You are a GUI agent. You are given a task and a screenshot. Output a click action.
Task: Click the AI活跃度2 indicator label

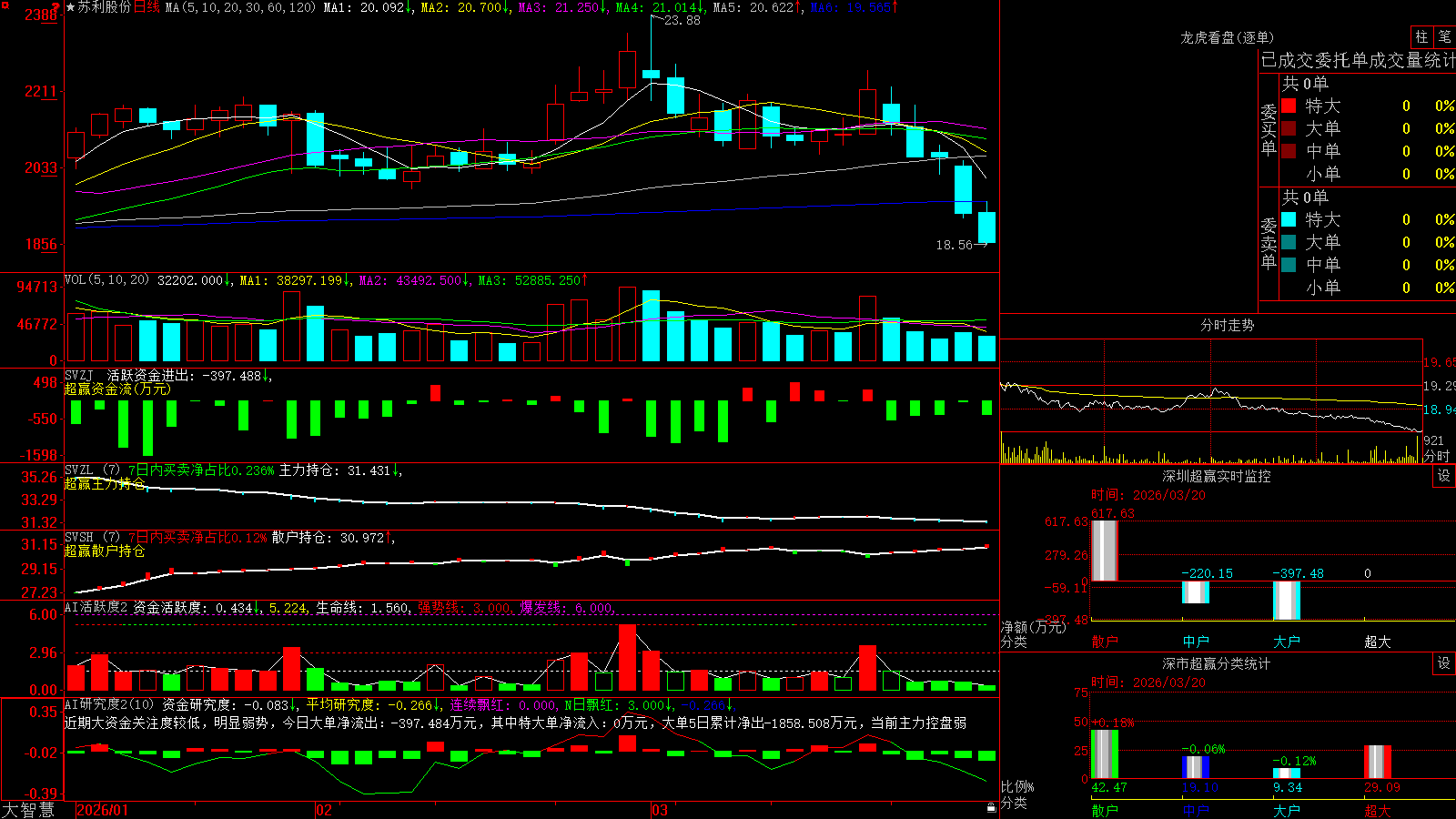[x=96, y=607]
